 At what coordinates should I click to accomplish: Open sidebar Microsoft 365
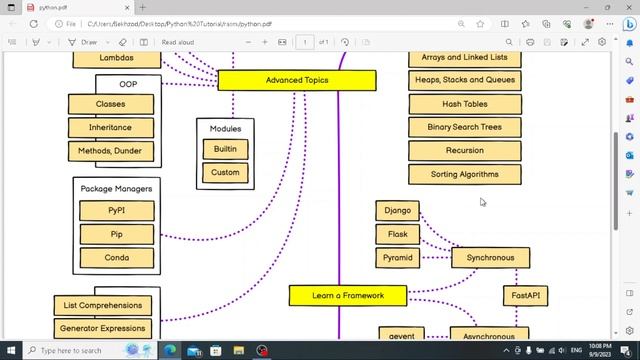(630, 137)
